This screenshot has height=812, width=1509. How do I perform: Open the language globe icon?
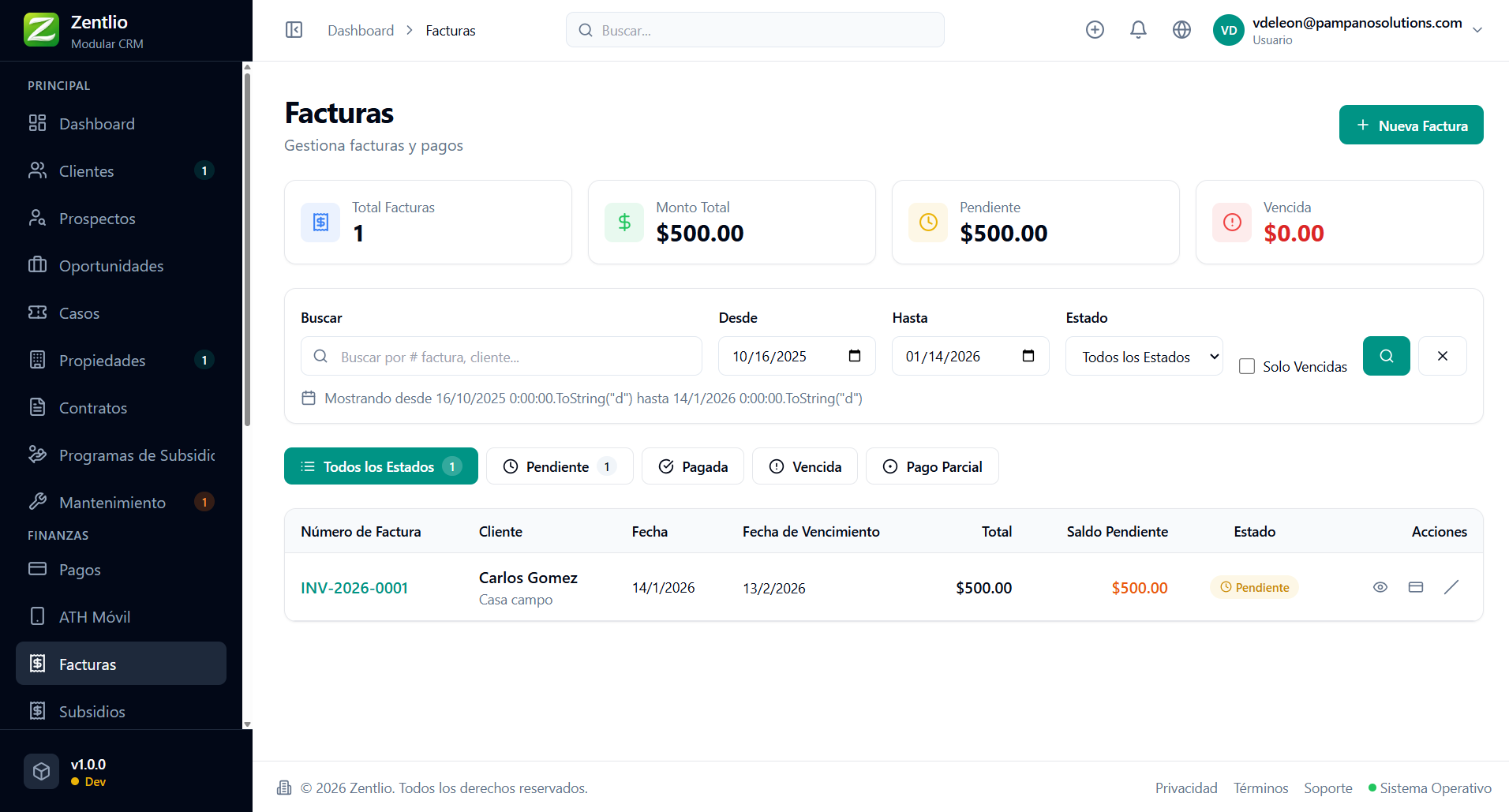[x=1181, y=30]
